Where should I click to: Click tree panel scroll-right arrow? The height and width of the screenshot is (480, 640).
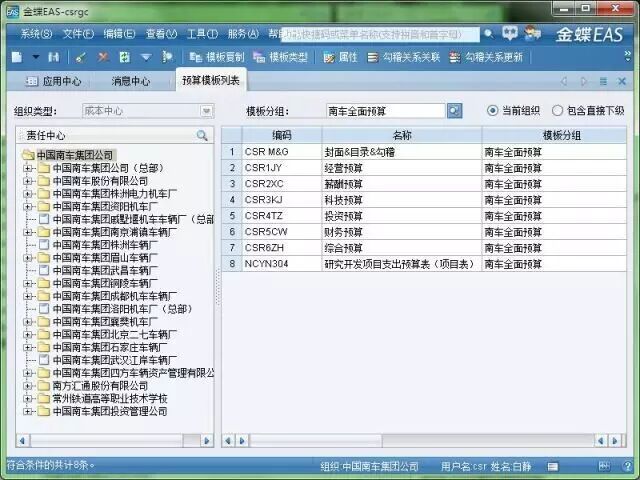pos(207,441)
